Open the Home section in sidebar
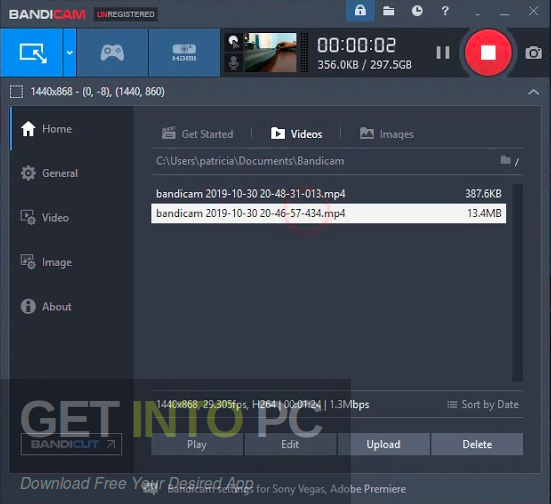 tap(72, 129)
